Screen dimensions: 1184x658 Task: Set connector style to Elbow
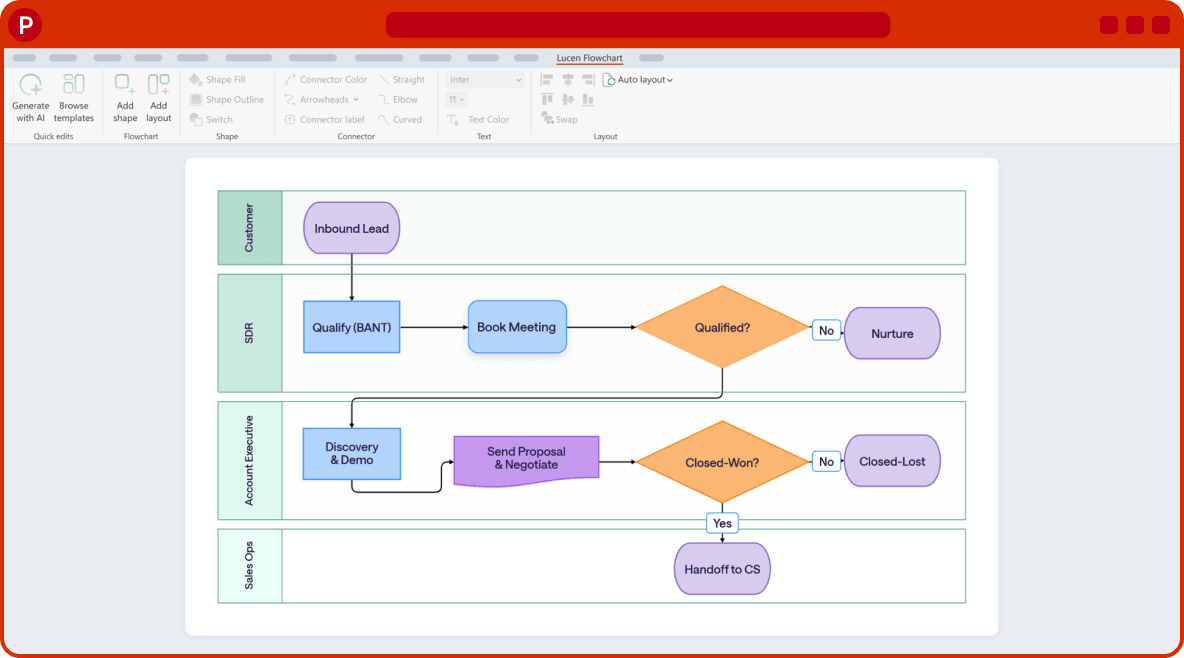click(398, 100)
